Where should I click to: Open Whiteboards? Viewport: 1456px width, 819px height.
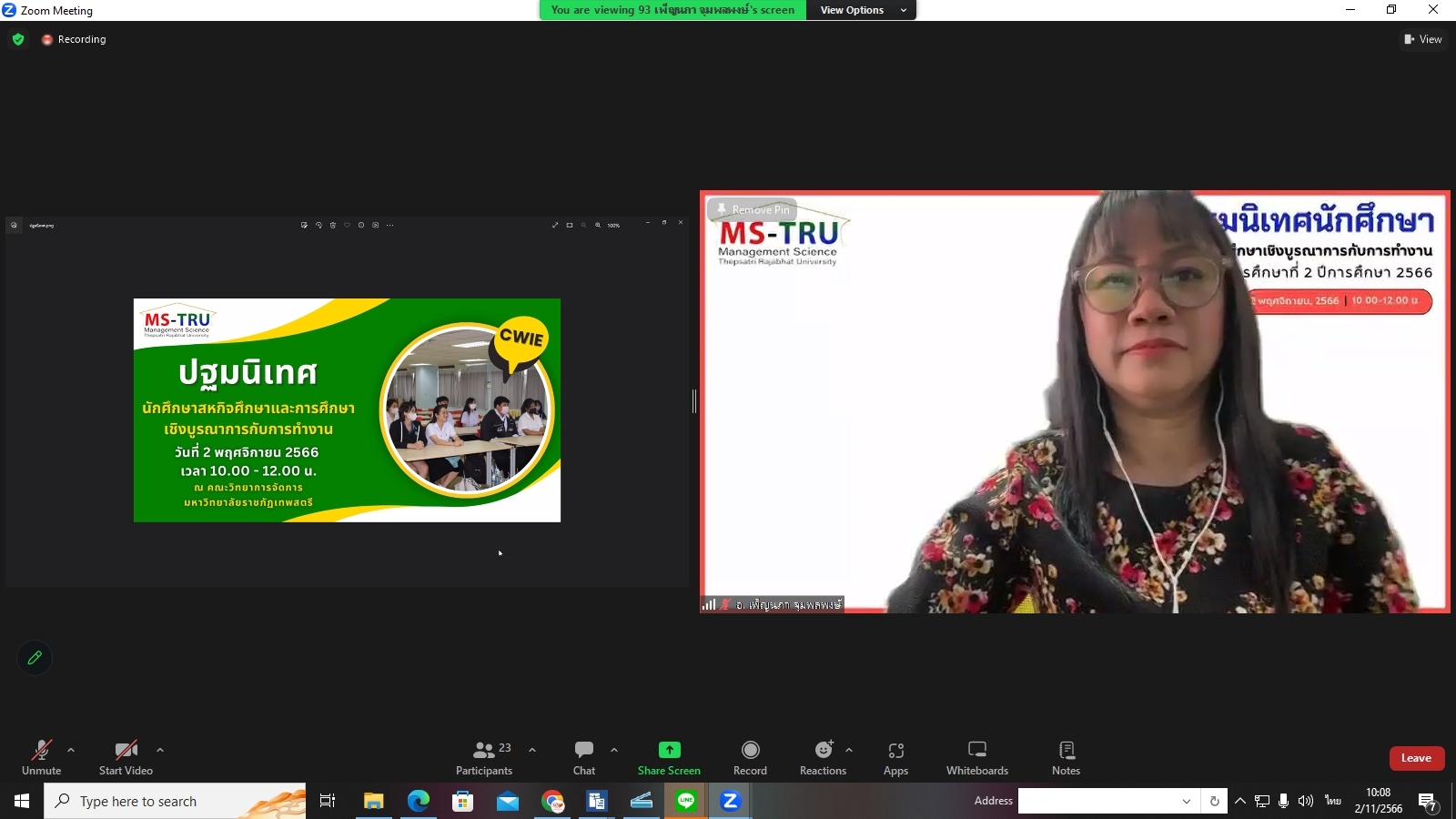976,757
